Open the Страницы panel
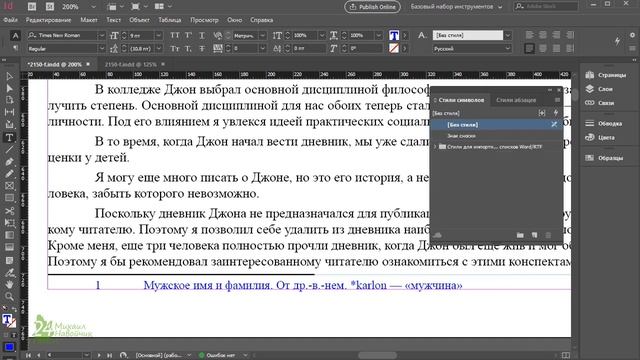640x360 pixels. 606,75
